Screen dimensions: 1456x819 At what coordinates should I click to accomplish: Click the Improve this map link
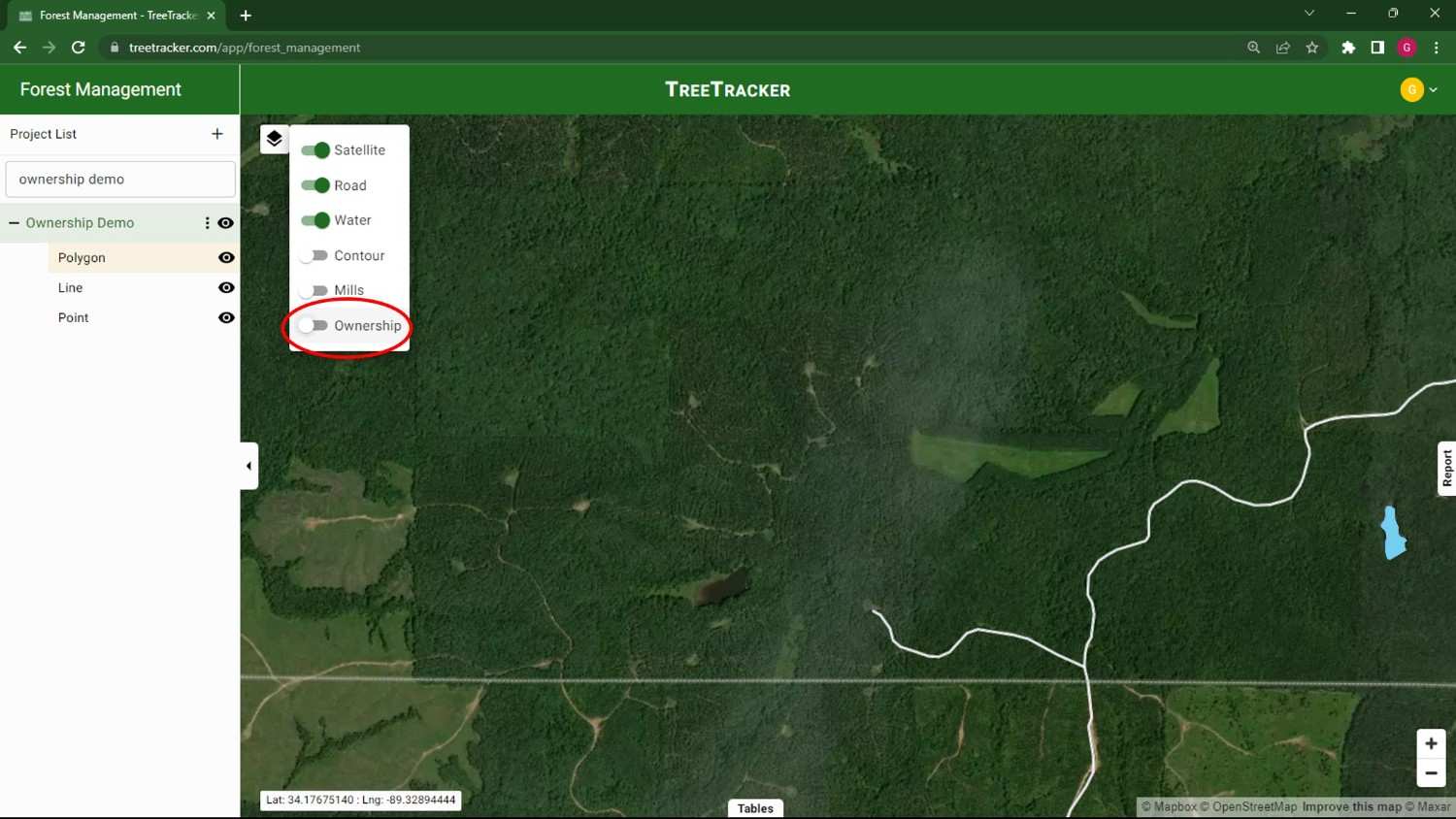1350,806
